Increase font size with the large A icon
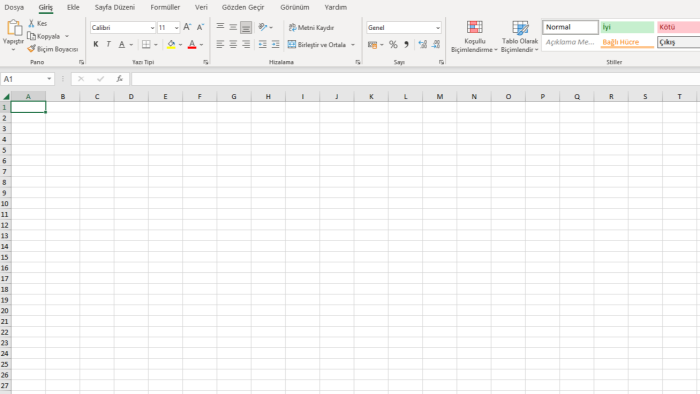The width and height of the screenshot is (700, 394). [187, 27]
